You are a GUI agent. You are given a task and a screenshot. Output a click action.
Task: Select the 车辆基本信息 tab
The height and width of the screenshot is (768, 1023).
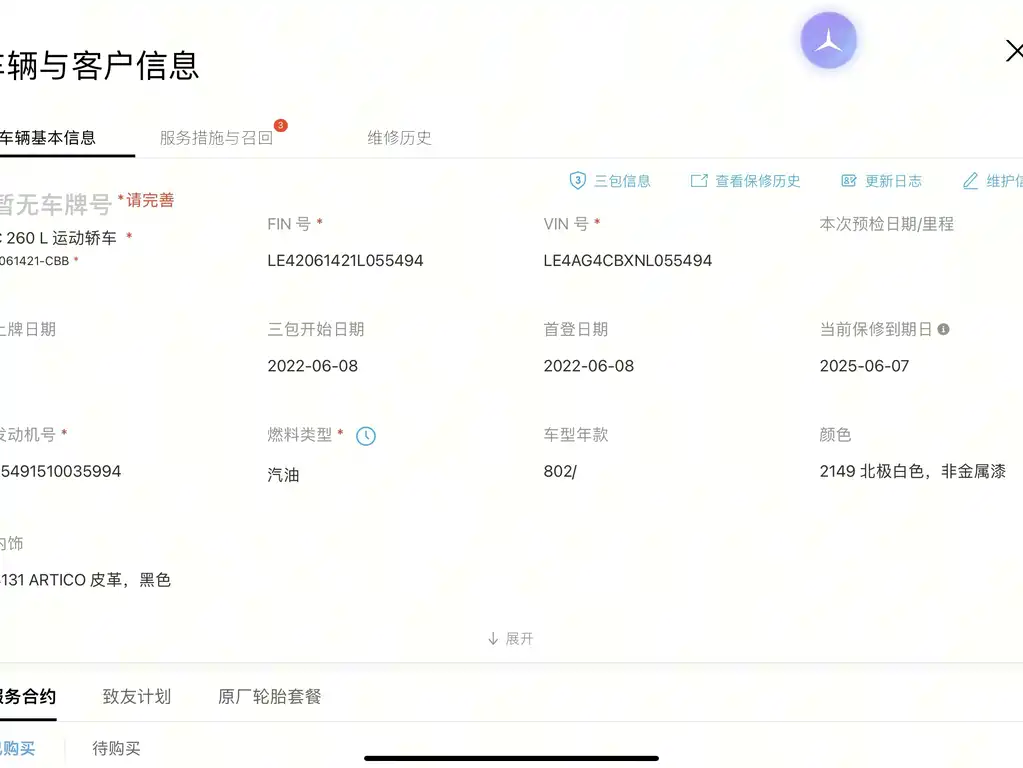click(48, 138)
